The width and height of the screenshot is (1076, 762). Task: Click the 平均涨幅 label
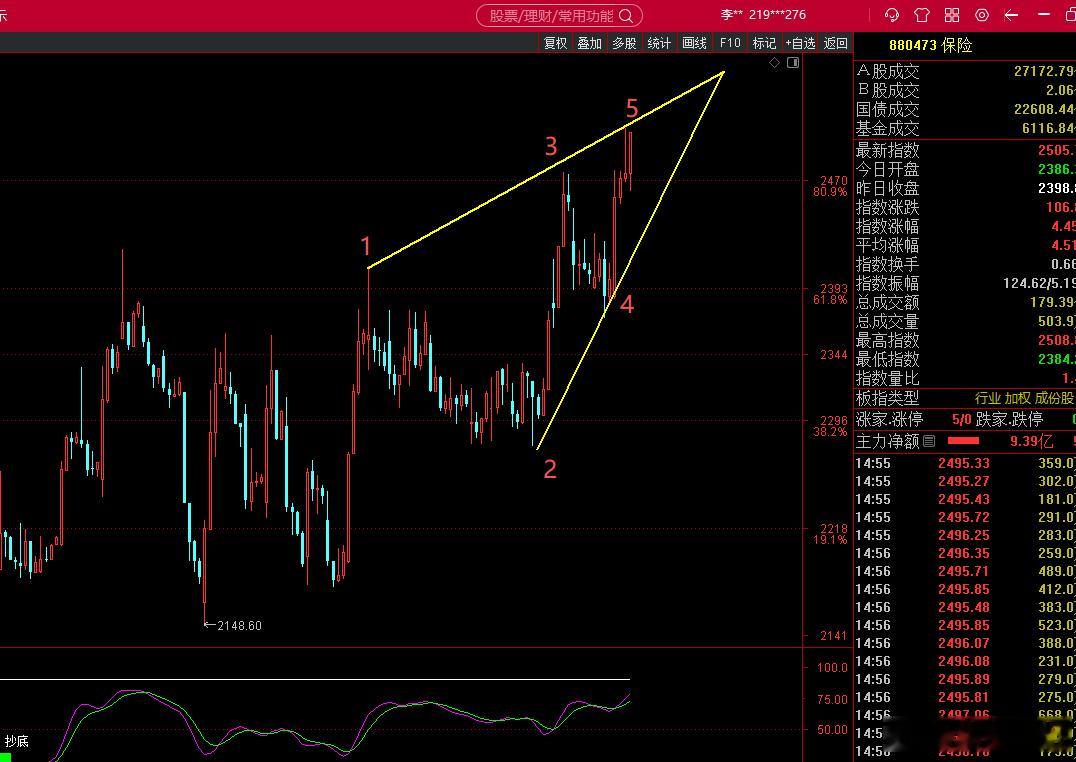point(887,245)
